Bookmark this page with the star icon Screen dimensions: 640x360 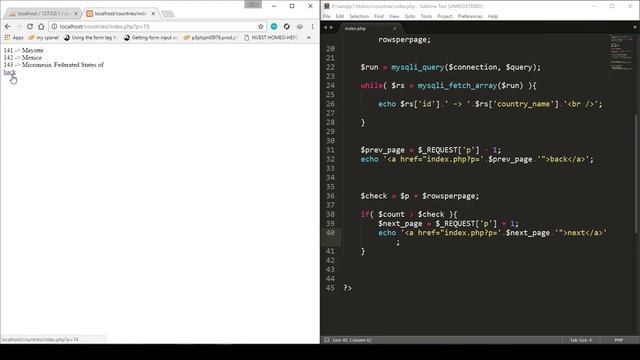[x=261, y=27]
